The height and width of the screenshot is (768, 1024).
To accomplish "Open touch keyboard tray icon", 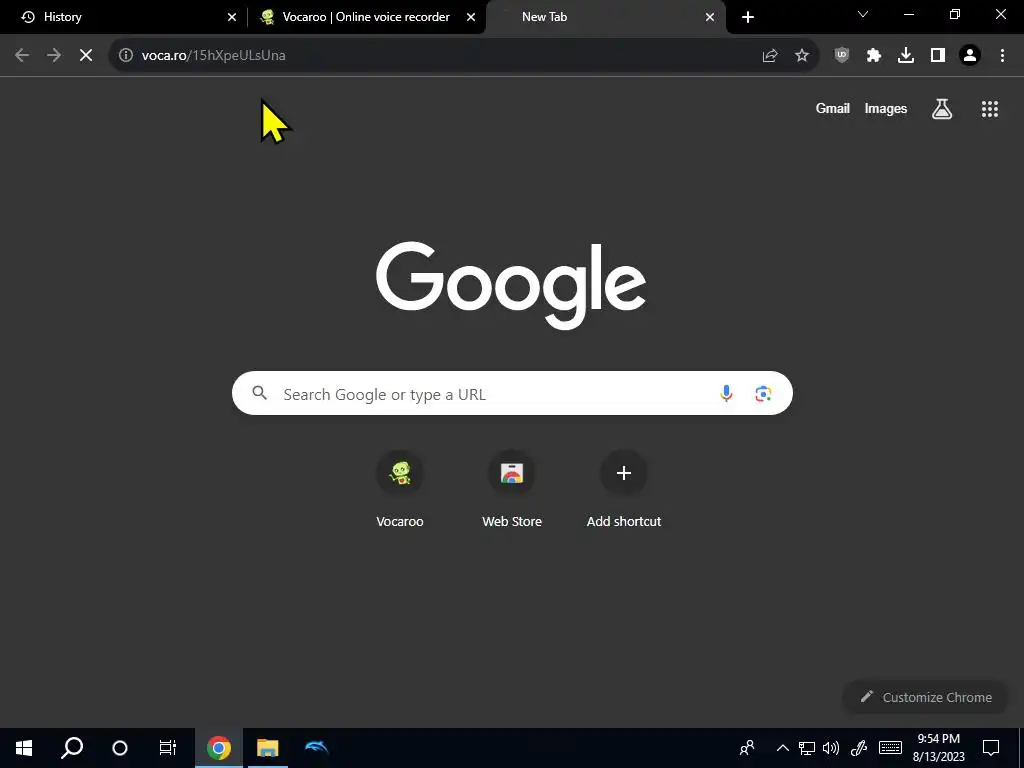I will click(890, 748).
